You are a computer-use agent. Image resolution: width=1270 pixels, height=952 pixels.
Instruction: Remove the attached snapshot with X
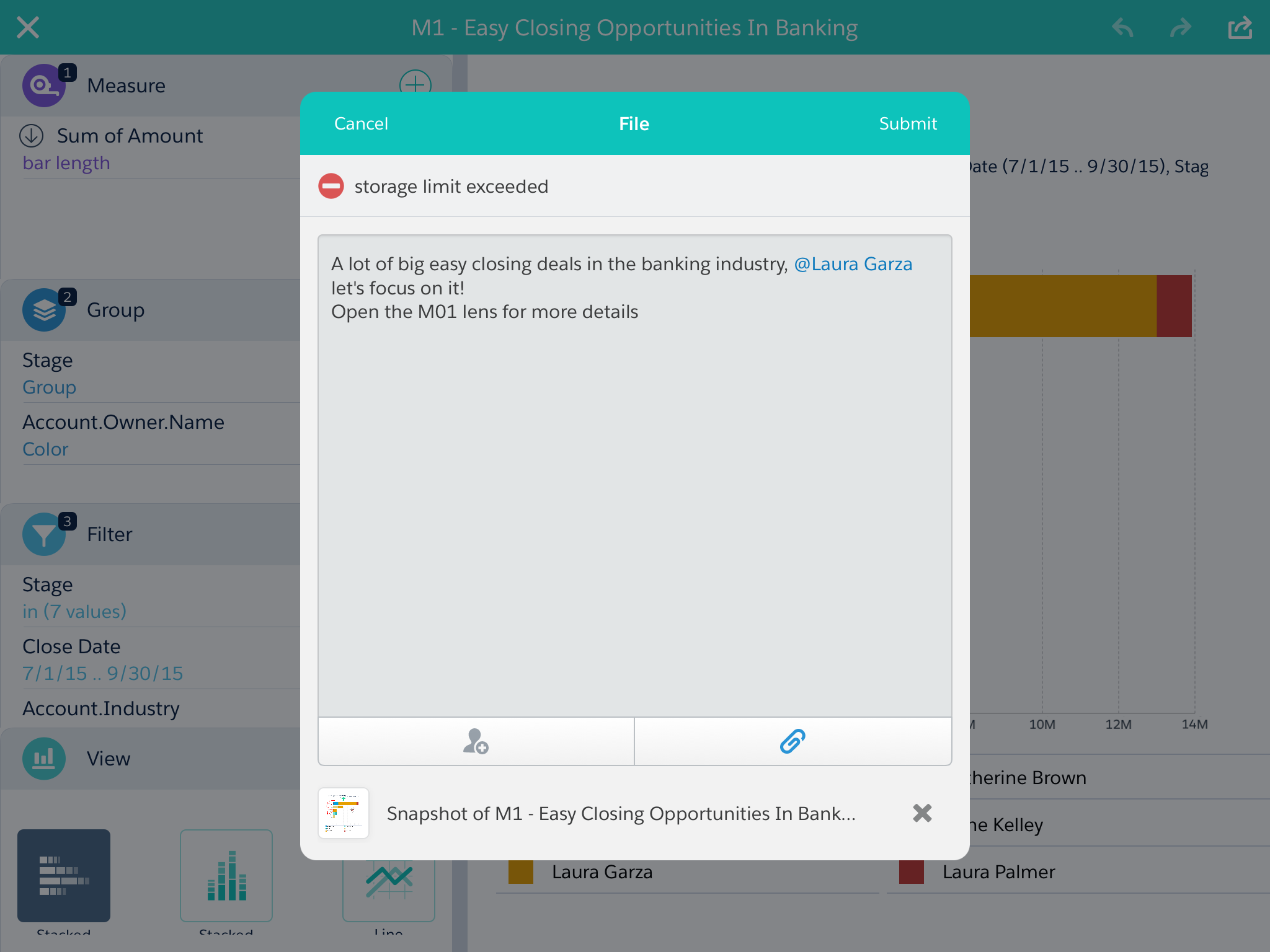click(x=922, y=813)
